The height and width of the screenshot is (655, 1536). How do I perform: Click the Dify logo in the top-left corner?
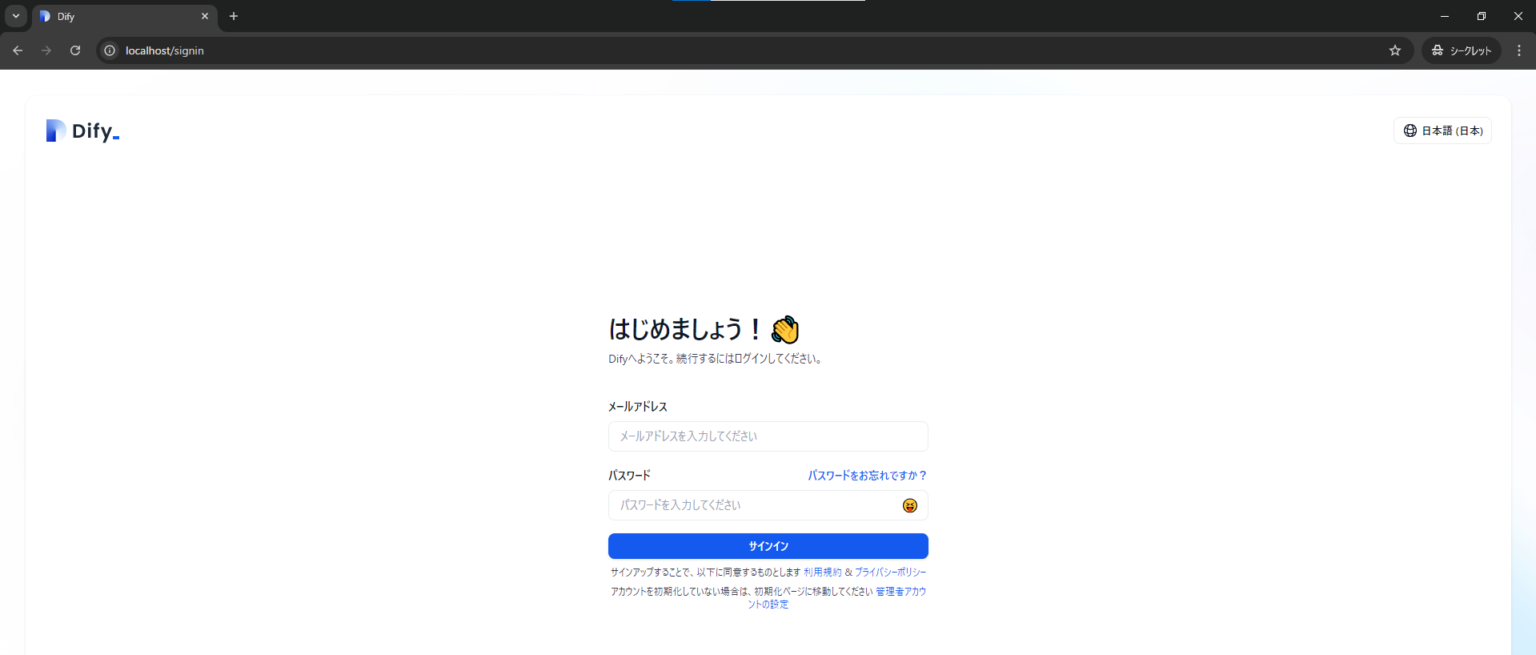83,130
